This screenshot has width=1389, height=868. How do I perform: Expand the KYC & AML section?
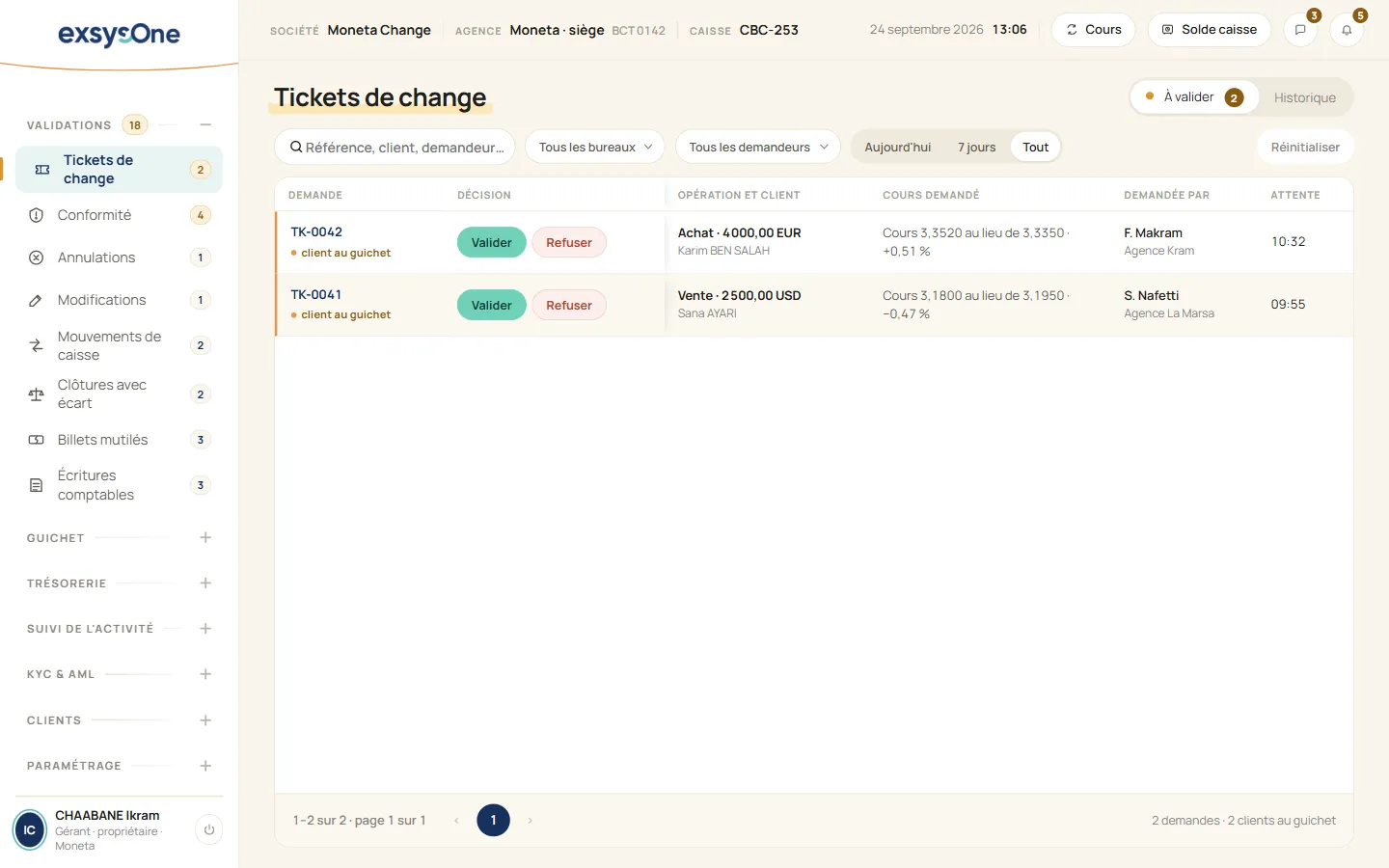point(205,674)
